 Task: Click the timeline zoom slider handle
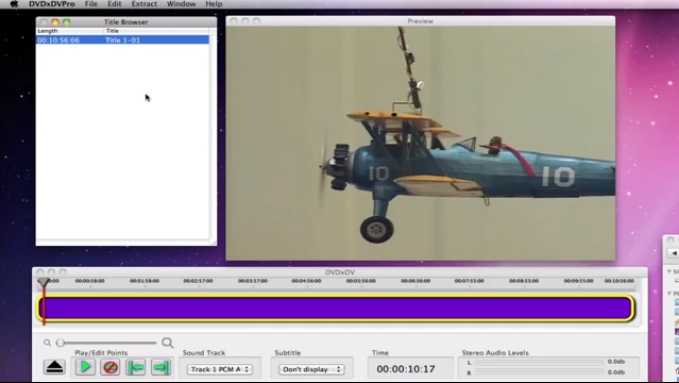point(60,343)
